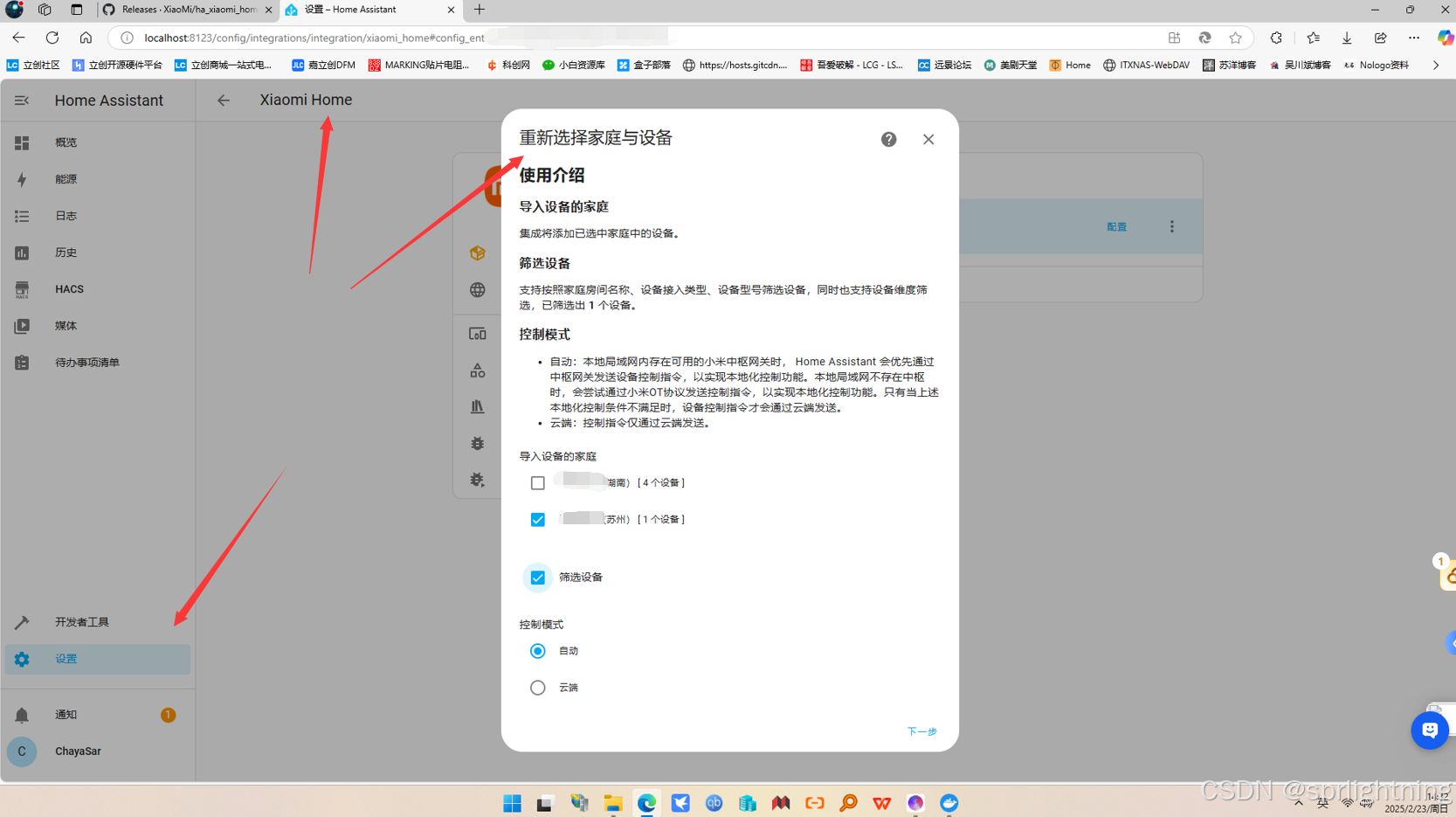Open ChayaSar user profile
The width and height of the screenshot is (1456, 817).
[x=97, y=751]
